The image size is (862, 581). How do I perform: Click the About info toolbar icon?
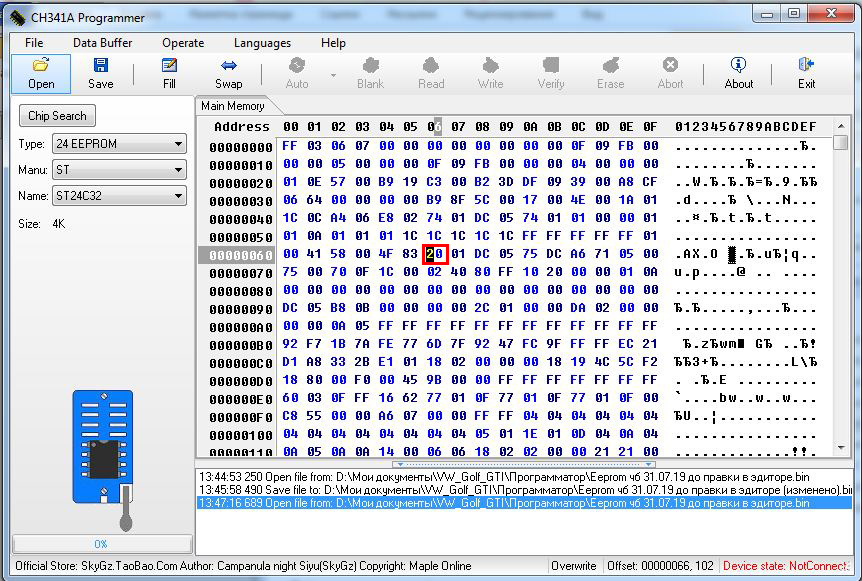coord(738,65)
